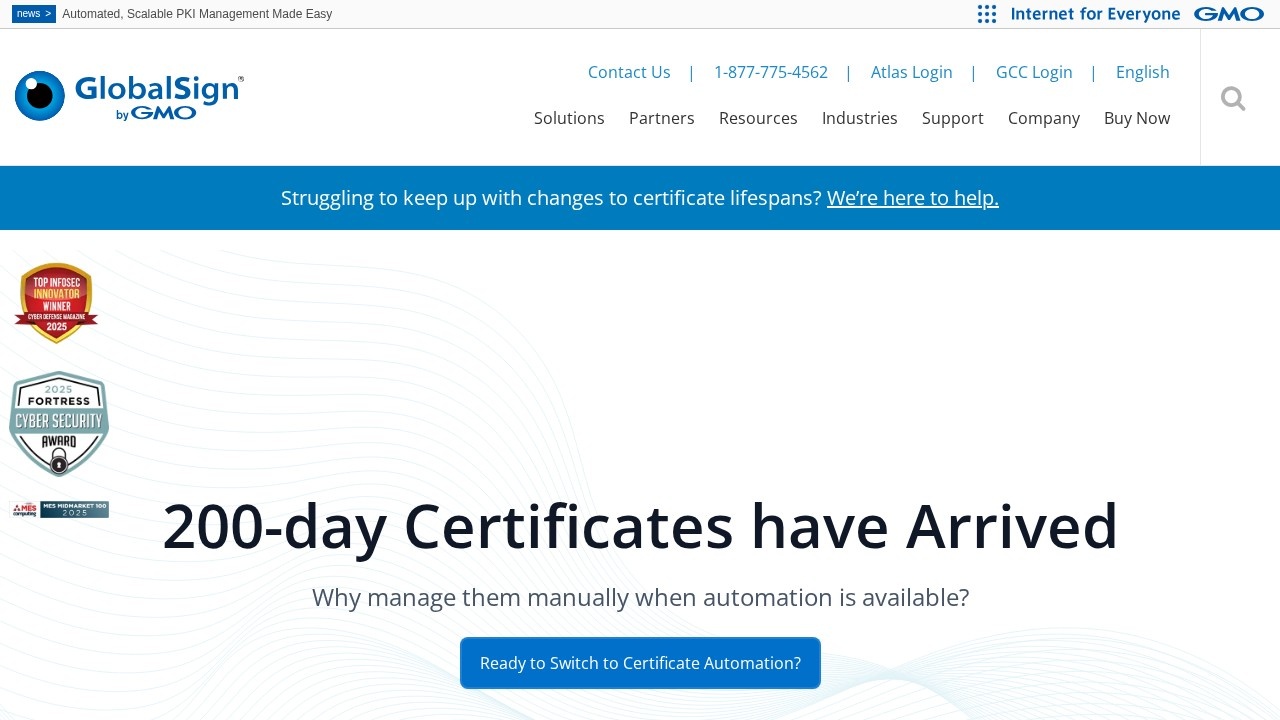Follow the "We're here to help." link
The image size is (1280, 720).
pyautogui.click(x=913, y=198)
